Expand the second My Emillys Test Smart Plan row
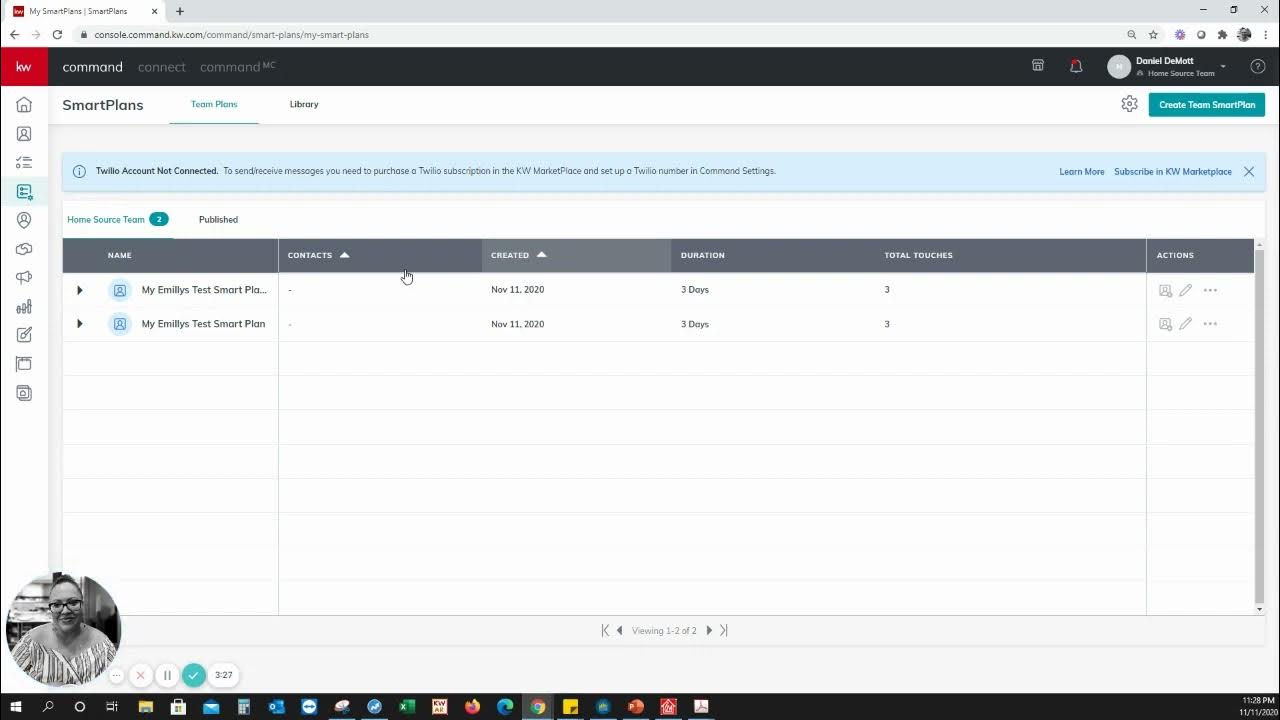Viewport: 1280px width, 720px height. [80, 324]
